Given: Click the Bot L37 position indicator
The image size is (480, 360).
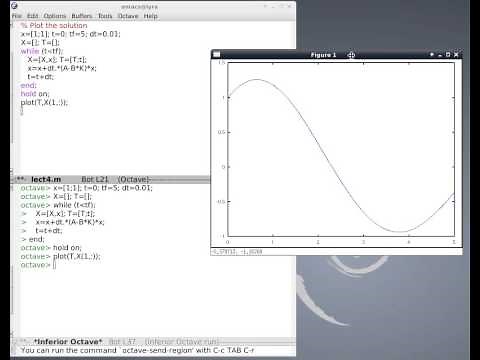Looking at the screenshot, I should [x=122, y=342].
